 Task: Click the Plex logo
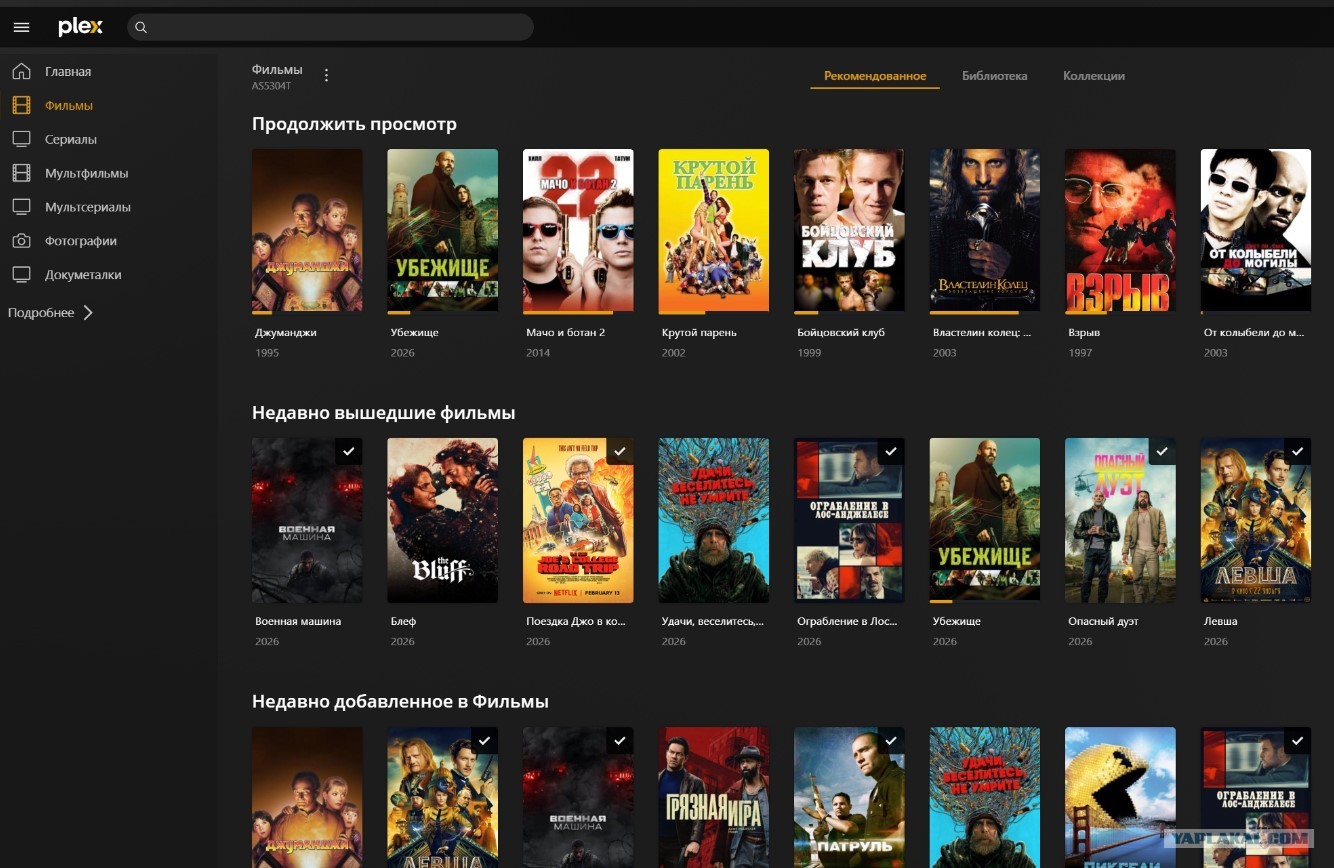point(80,27)
